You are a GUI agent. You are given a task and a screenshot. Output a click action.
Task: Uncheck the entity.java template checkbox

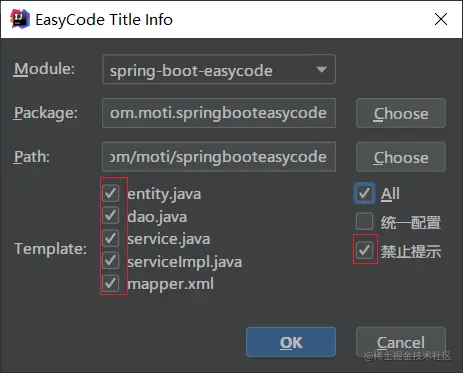(111, 193)
